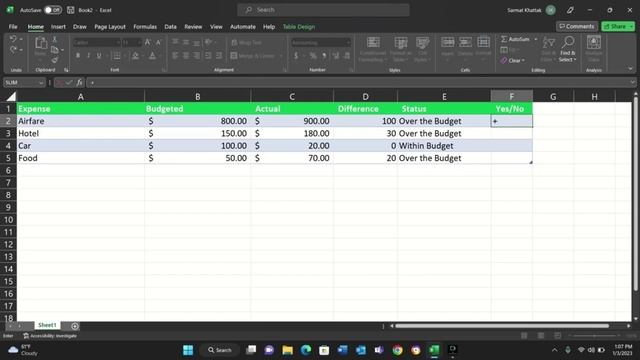Click the Percent Style icon
The height and width of the screenshot is (360, 640).
point(313,56)
